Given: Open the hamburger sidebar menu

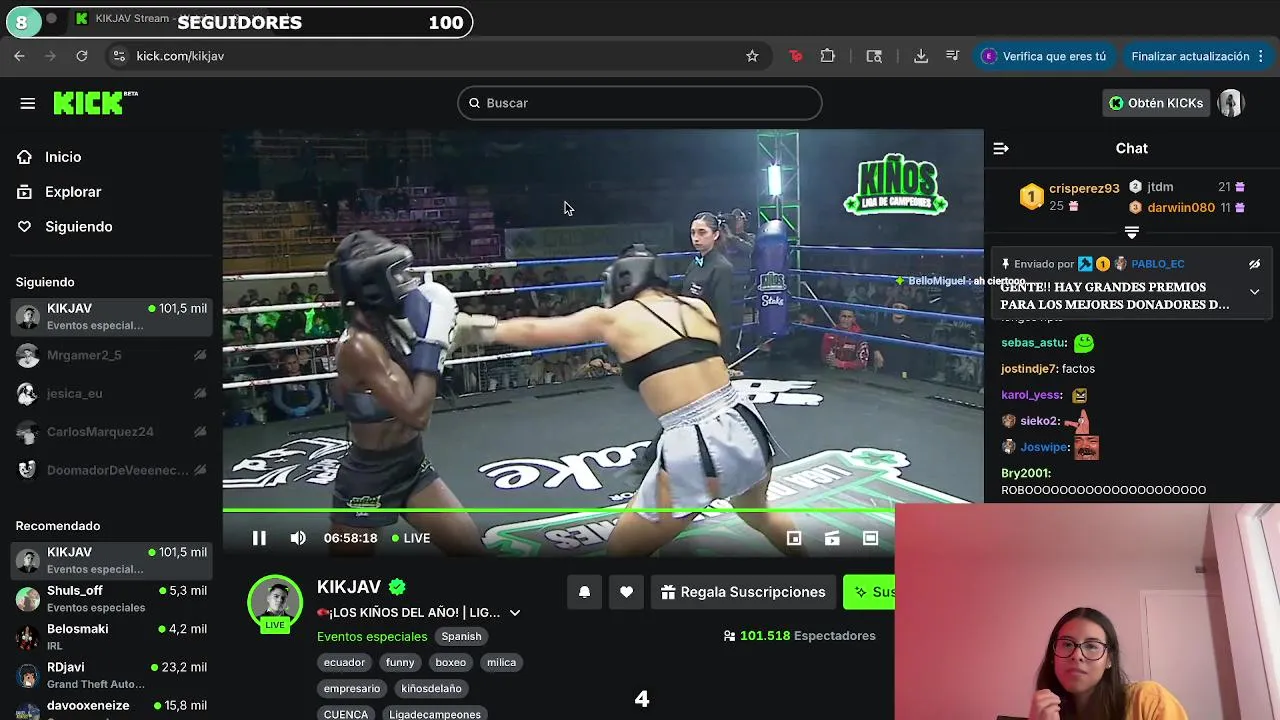Looking at the screenshot, I should click(28, 103).
